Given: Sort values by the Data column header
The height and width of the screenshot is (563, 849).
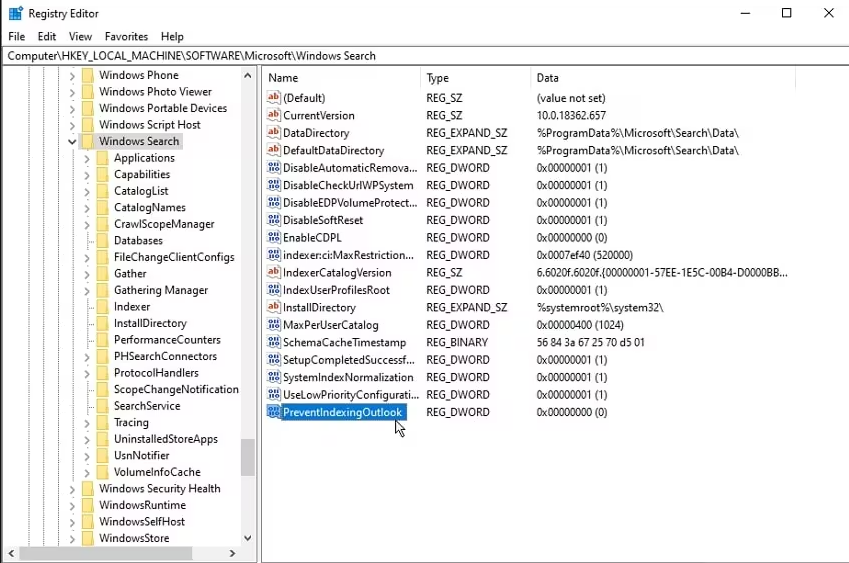Looking at the screenshot, I should 663,78.
